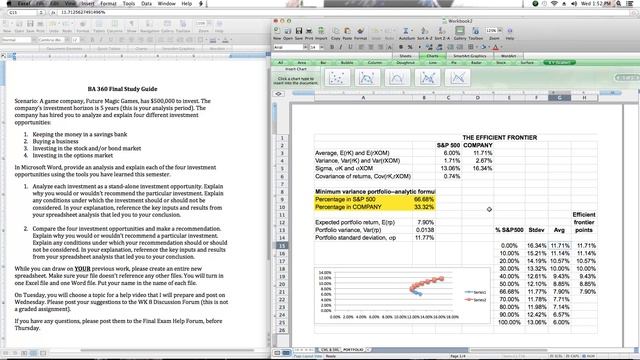
Task: Click the Save floppy icon in Excel
Action: tap(299, 31)
